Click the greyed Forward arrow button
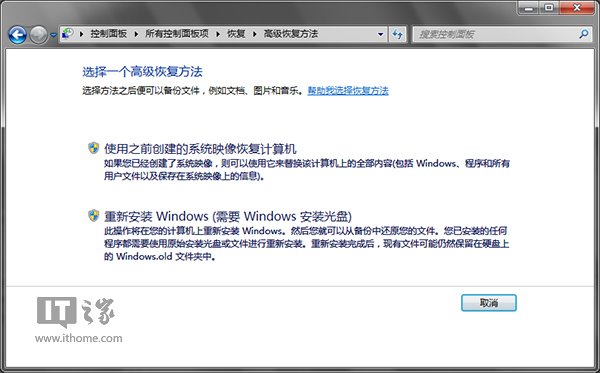The width and height of the screenshot is (600, 373). pyautogui.click(x=39, y=35)
